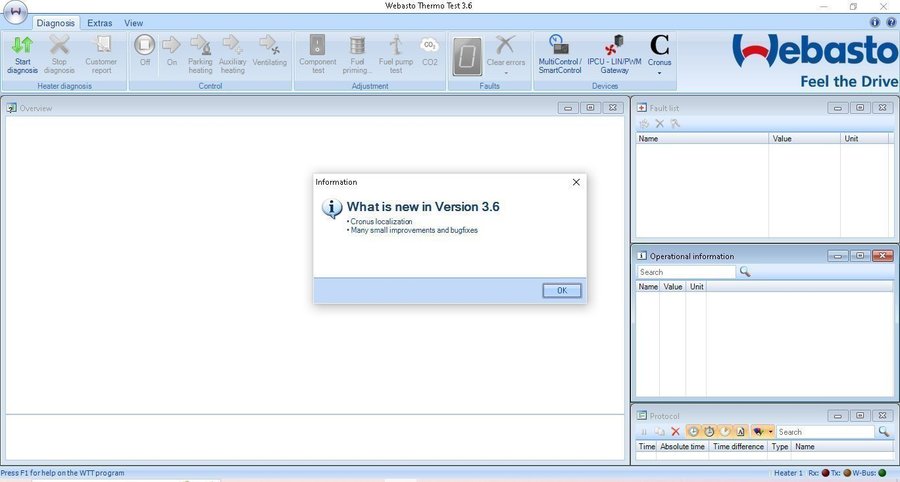This screenshot has width=900, height=482.
Task: Close the Information dialog with the X
Action: [576, 182]
